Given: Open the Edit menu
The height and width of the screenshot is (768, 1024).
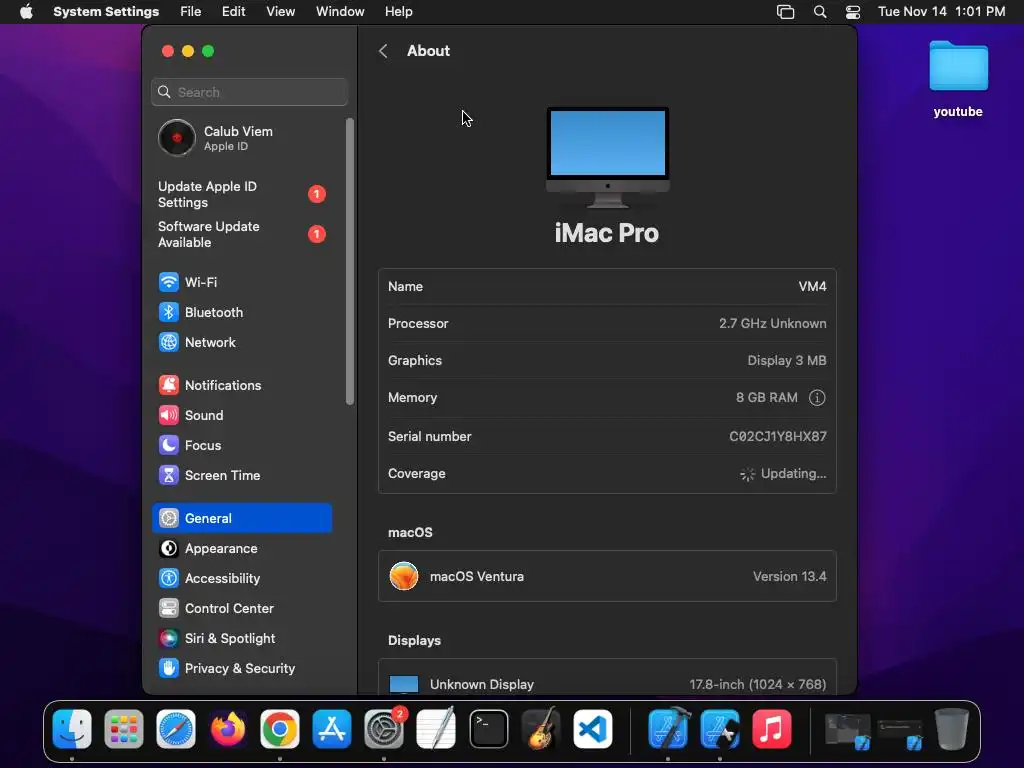Looking at the screenshot, I should pos(233,12).
